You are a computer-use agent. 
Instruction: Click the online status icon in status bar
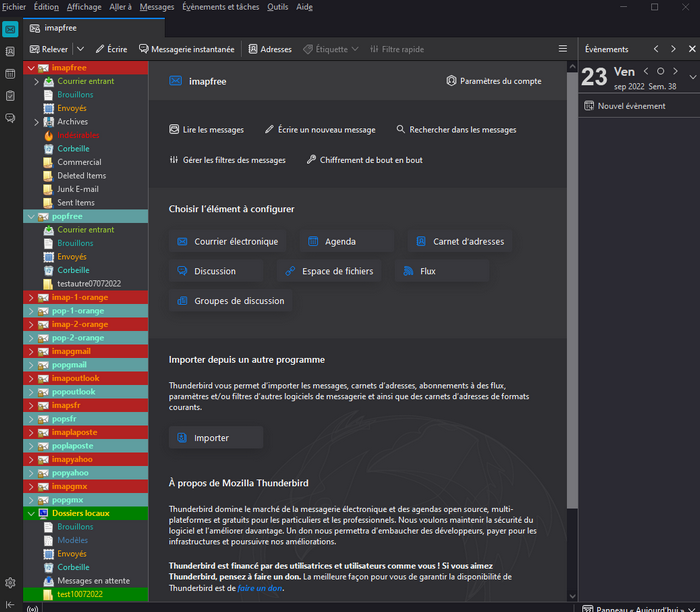(32, 608)
